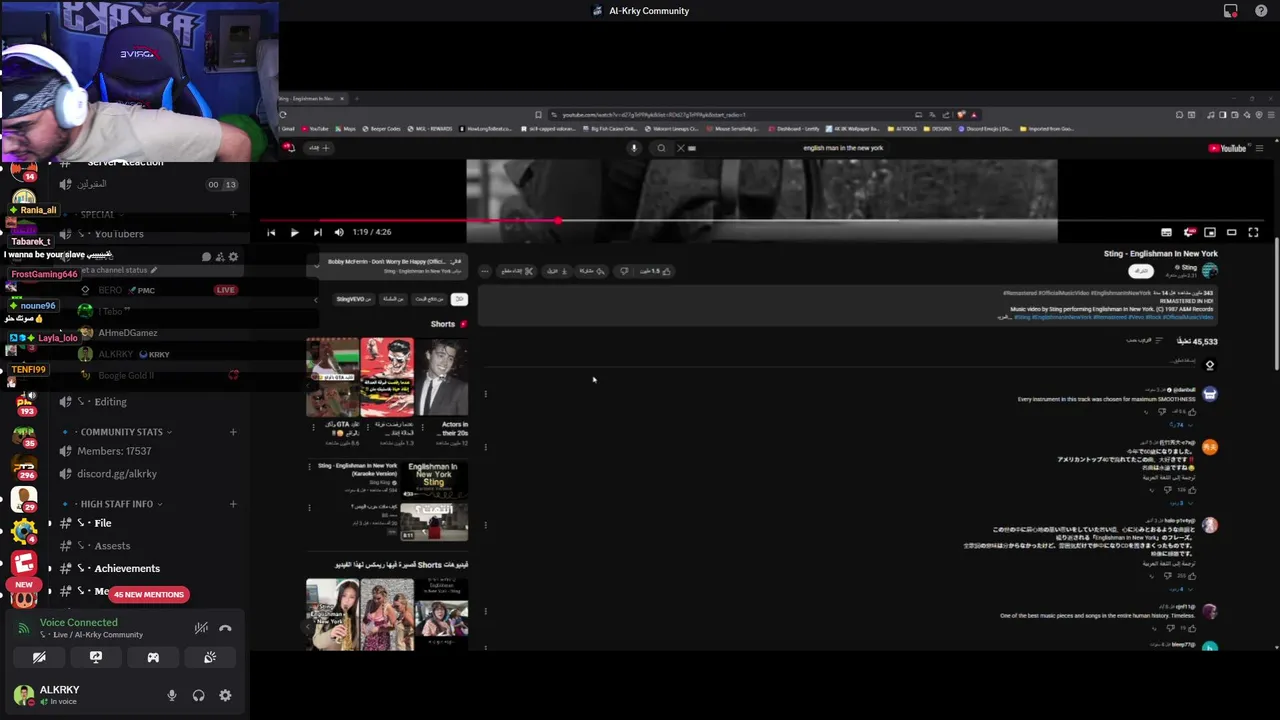Collapse the SPECIAL category
Viewport: 1280px width, 720px height.
pos(97,214)
